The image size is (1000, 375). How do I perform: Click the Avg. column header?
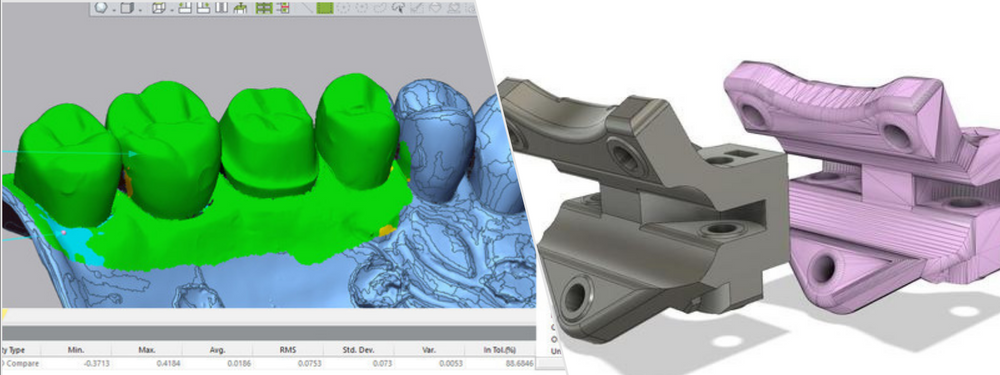point(217,350)
